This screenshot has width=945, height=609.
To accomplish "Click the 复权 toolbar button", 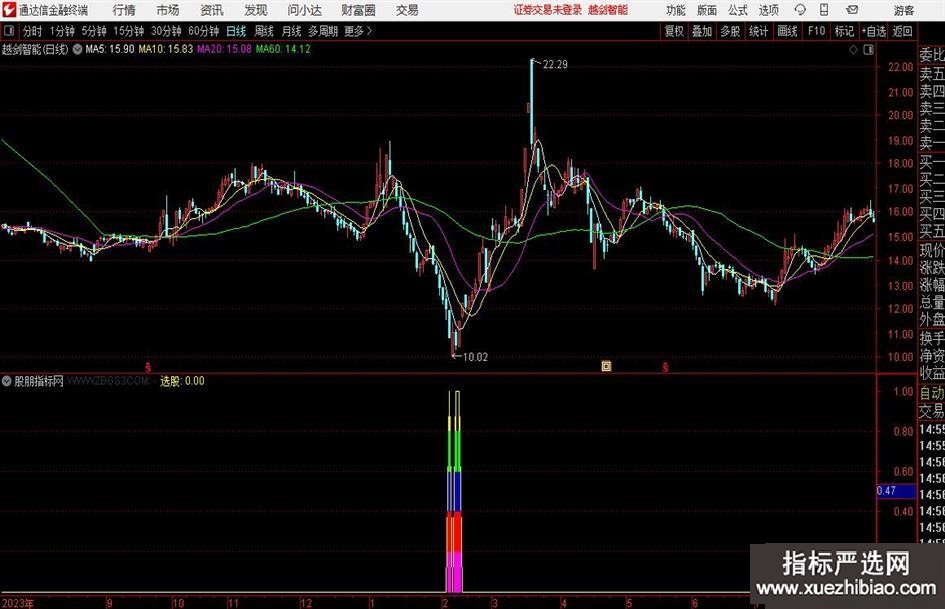I will [x=674, y=31].
